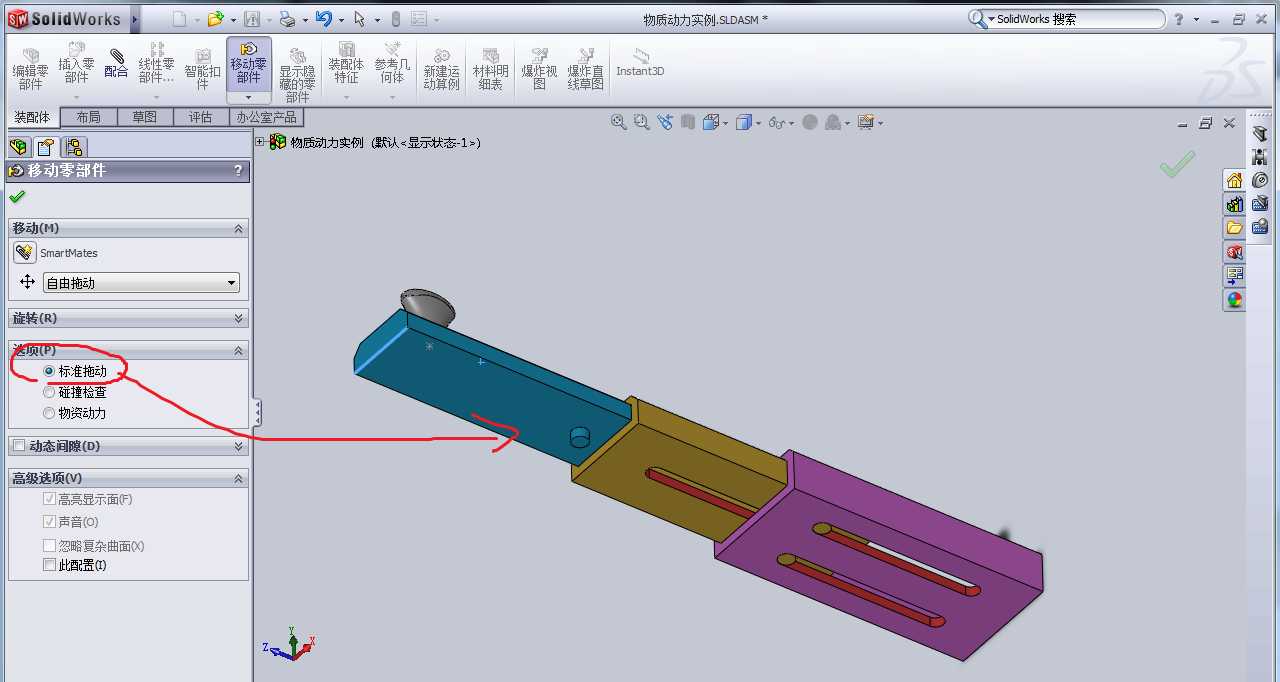Collapse Advanced Options (高级选项) section
Screen dimensions: 1280x682
click(238, 478)
